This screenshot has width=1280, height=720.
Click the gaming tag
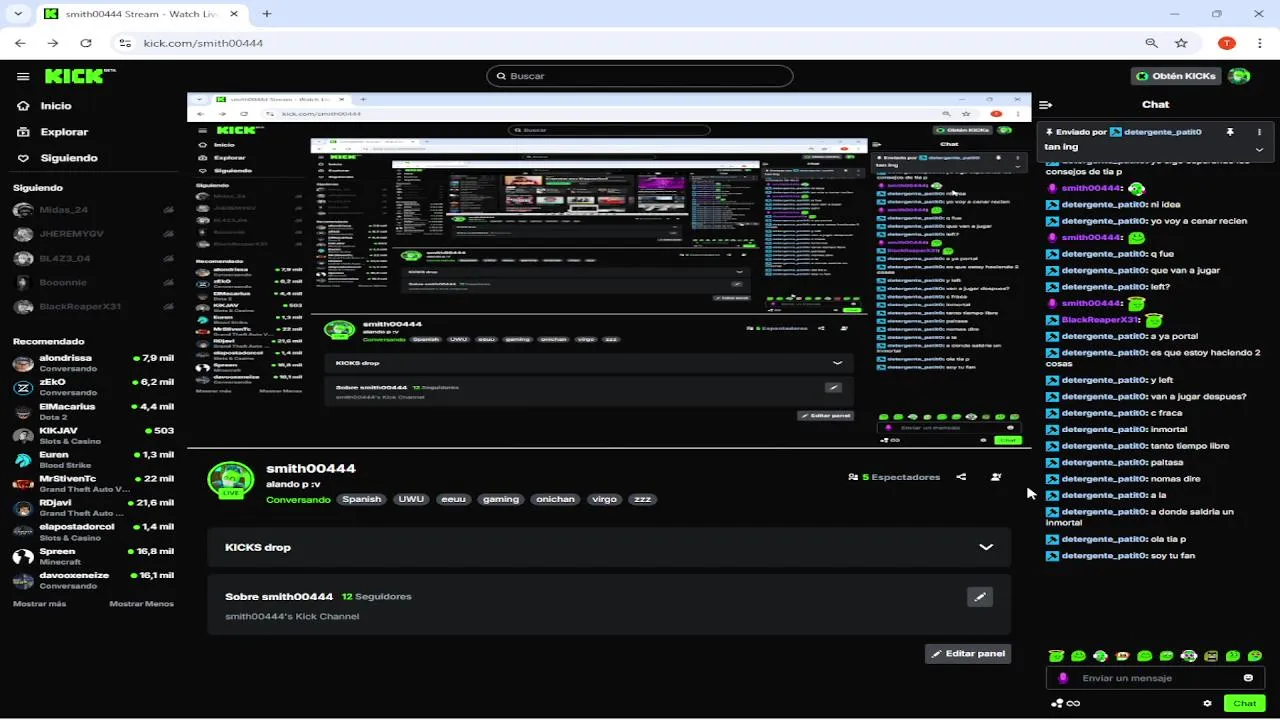click(501, 499)
